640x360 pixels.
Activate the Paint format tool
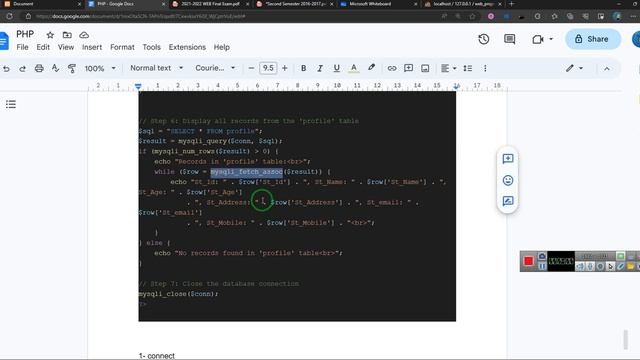pos(72,68)
